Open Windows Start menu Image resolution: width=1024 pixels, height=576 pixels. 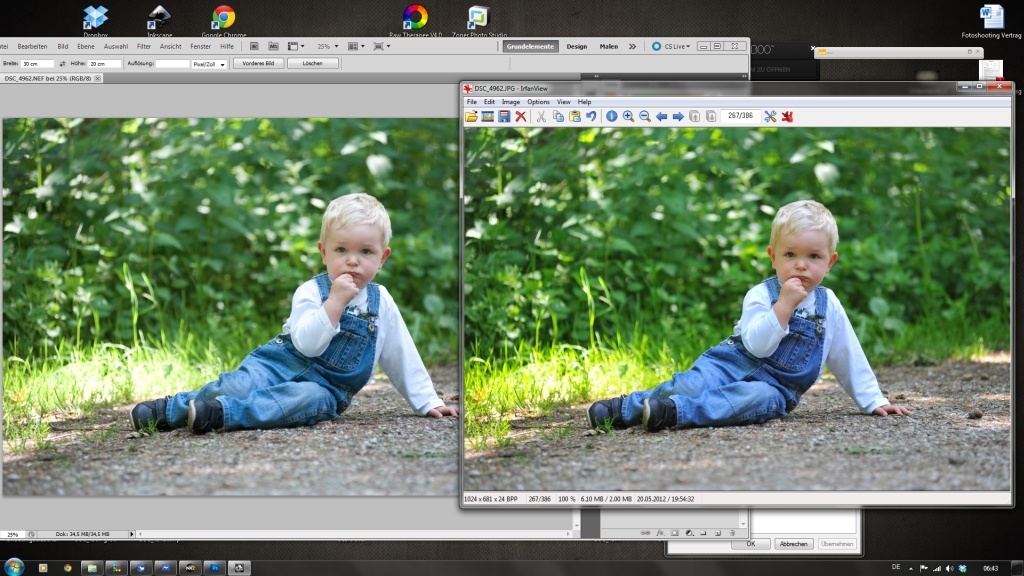coord(14,566)
